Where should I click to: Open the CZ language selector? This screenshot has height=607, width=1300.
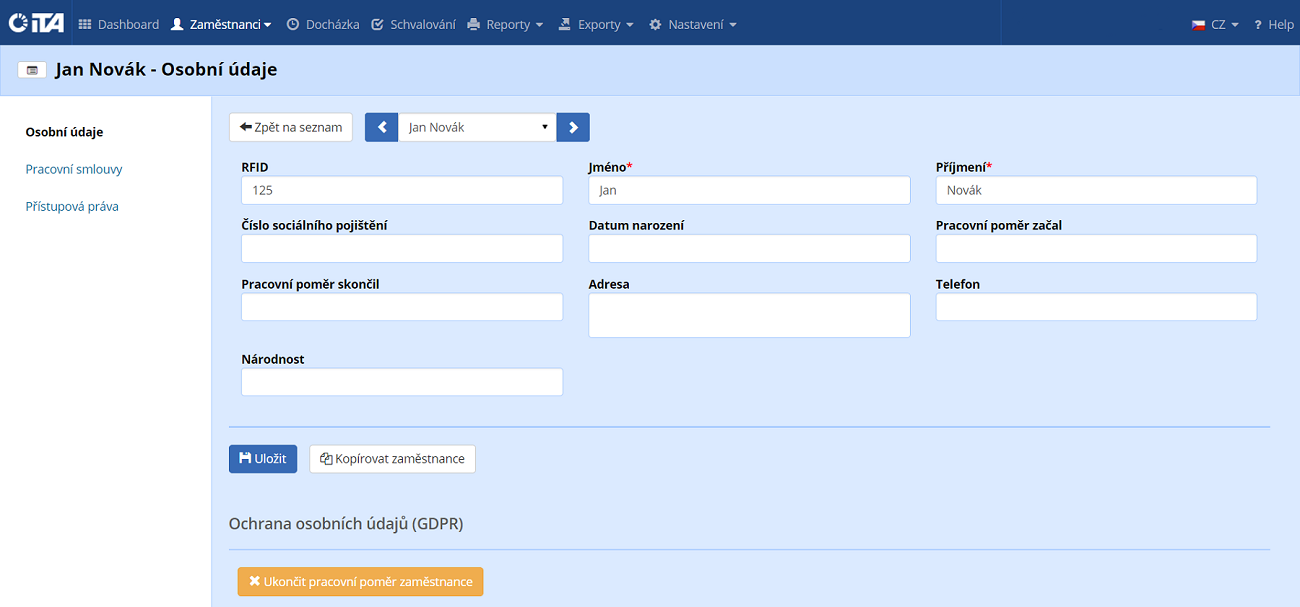[x=1215, y=24]
